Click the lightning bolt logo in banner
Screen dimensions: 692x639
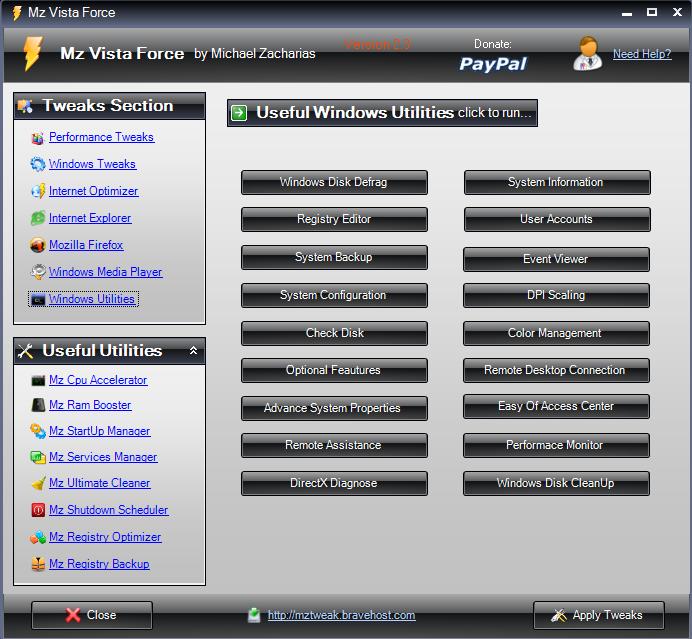[33, 53]
